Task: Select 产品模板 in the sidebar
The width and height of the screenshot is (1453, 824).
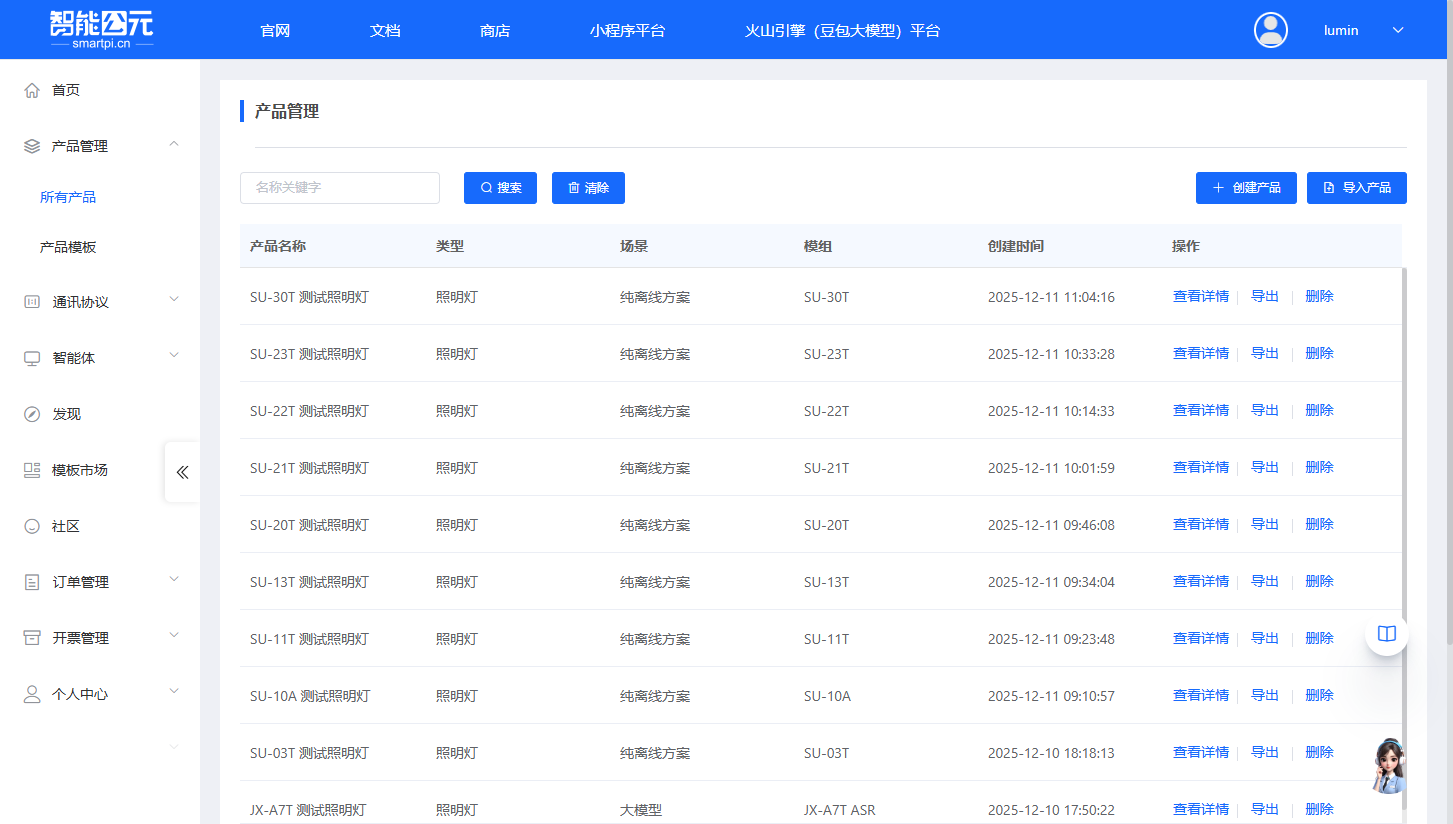Action: pos(68,247)
